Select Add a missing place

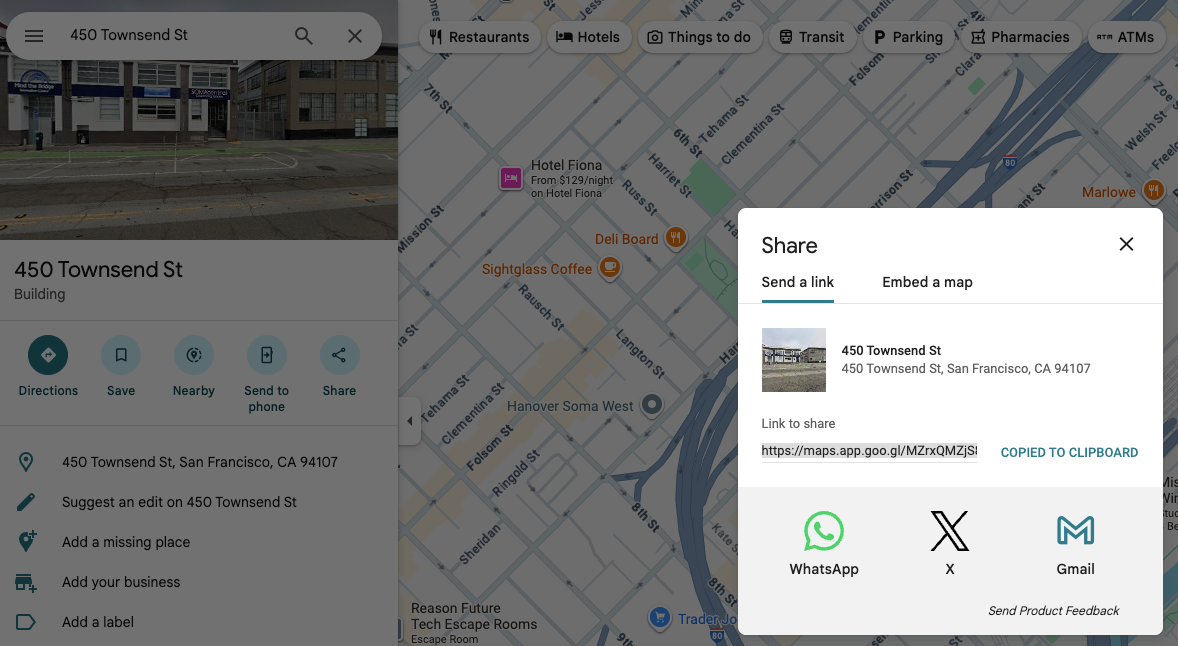click(x=199, y=542)
